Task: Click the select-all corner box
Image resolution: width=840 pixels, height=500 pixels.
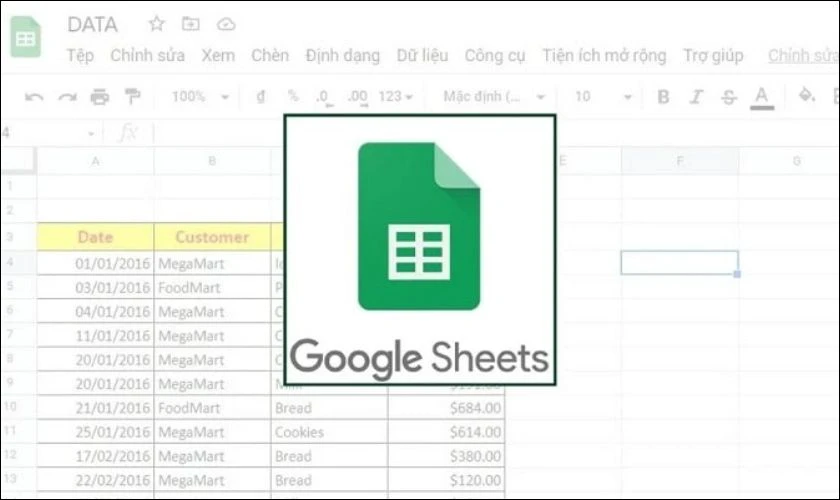Action: 18,161
